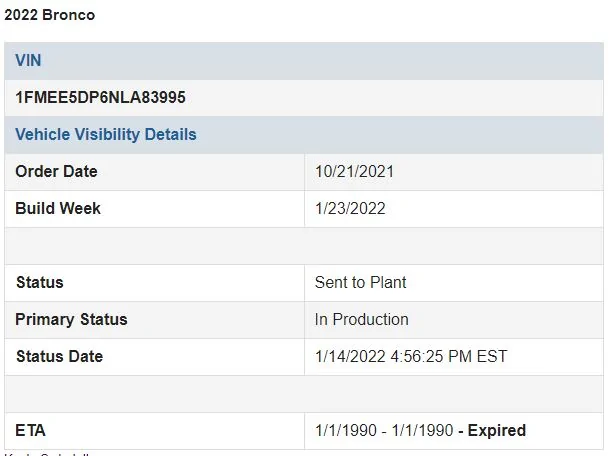609x456 pixels.
Task: Select the order date value 10/21/2021
Action: (x=354, y=171)
